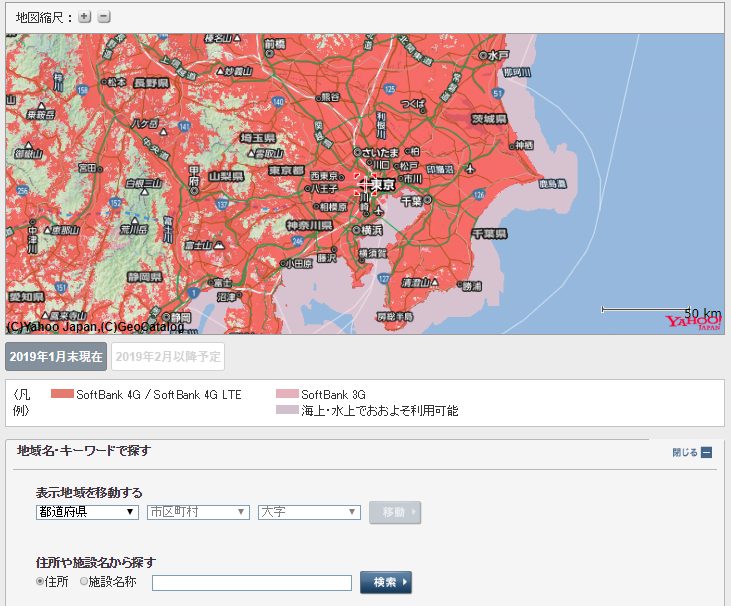This screenshot has width=731, height=606.
Task: Click the 閉じる link
Action: [684, 452]
